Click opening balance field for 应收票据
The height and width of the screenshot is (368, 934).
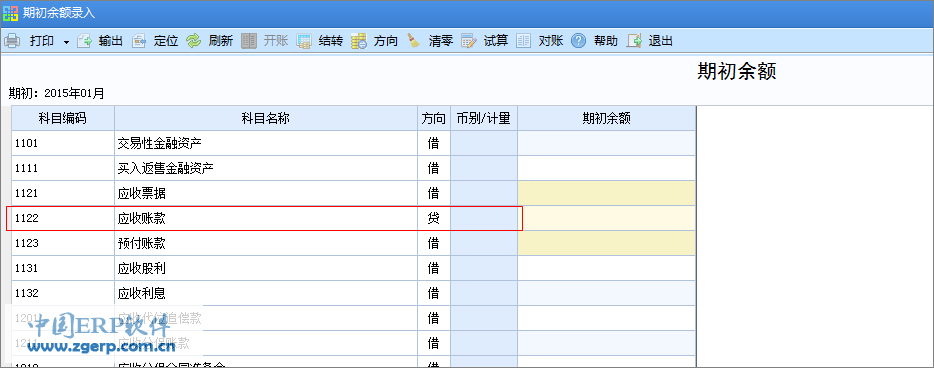(x=606, y=193)
